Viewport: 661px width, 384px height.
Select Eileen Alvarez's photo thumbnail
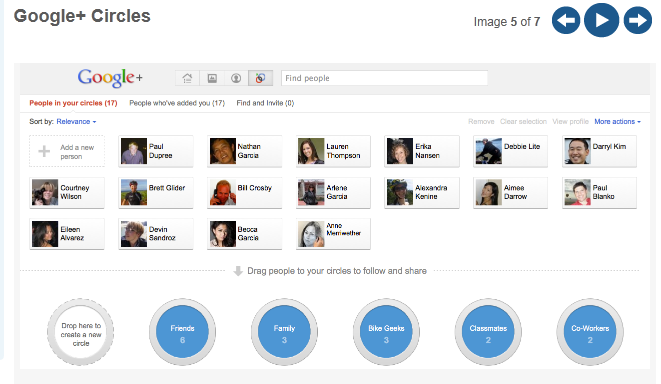coord(45,234)
